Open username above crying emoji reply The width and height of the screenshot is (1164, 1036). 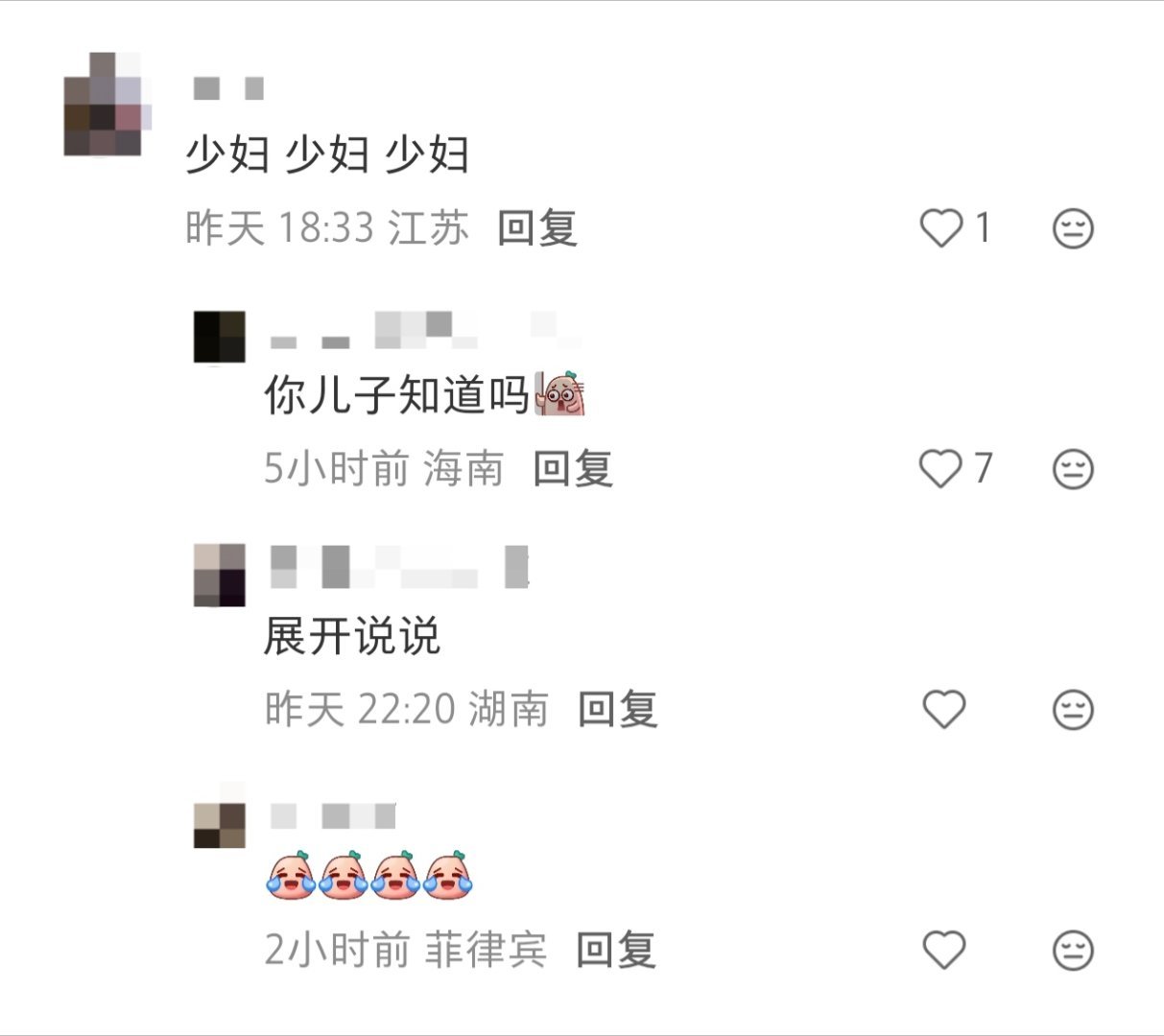[x=332, y=816]
